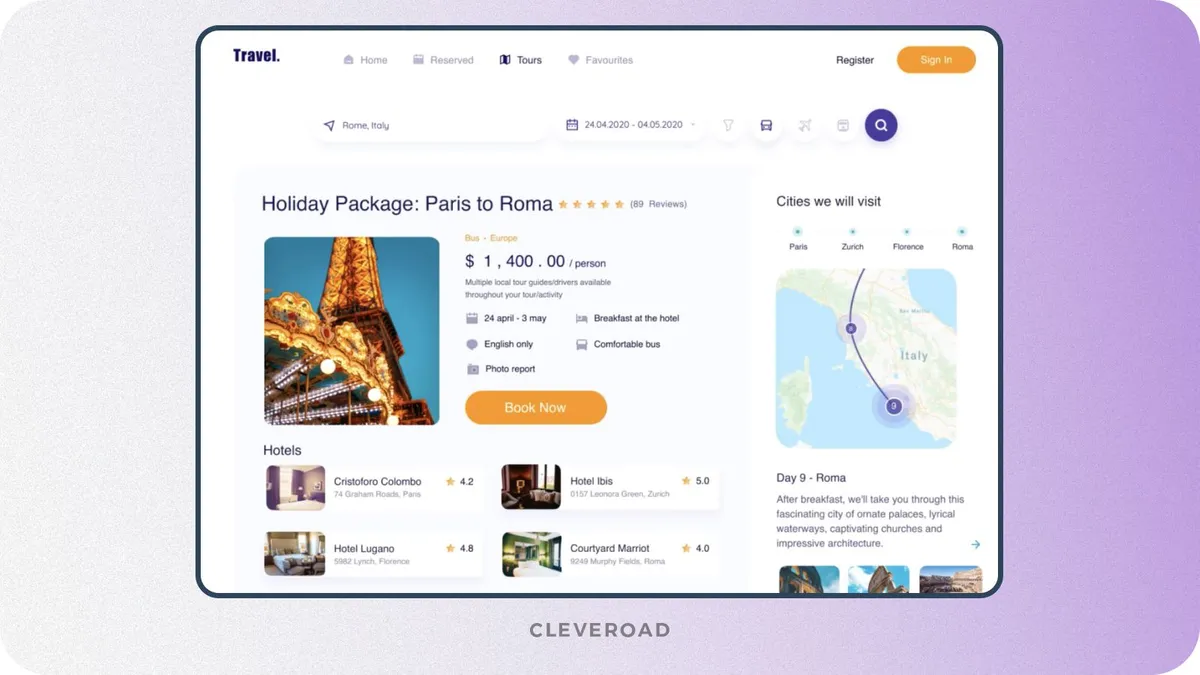Open the Eiffel Tower carousel photo
Image resolution: width=1200 pixels, height=675 pixels.
tap(352, 331)
